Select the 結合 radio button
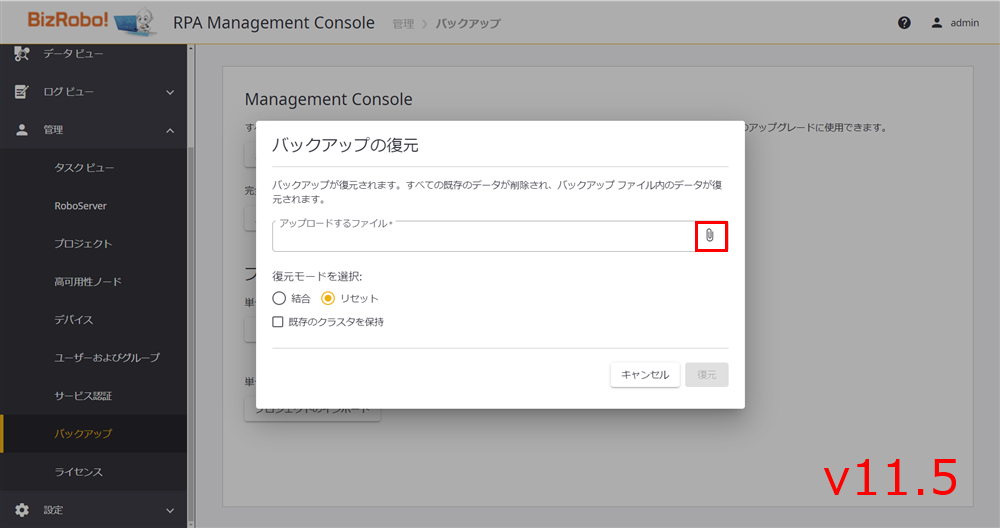This screenshot has height=528, width=1000. pyautogui.click(x=279, y=298)
